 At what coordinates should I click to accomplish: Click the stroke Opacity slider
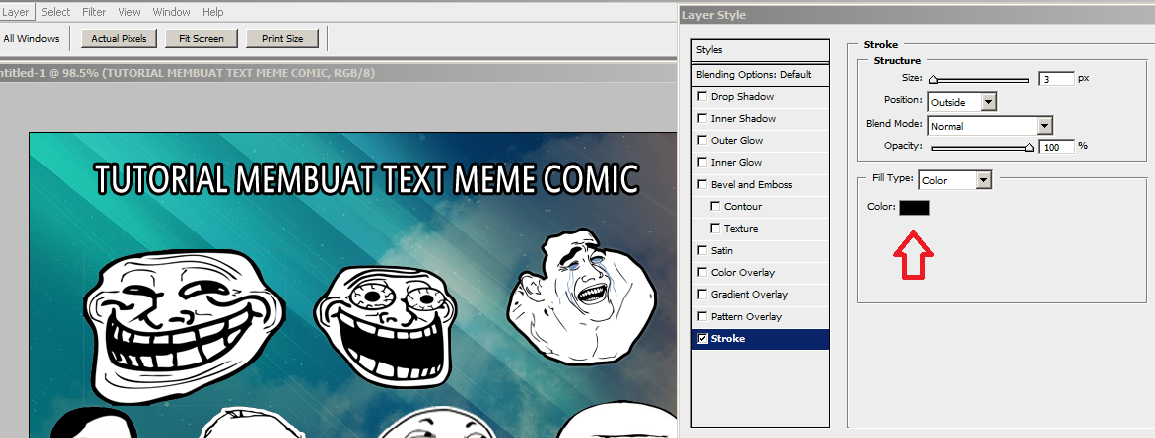981,147
